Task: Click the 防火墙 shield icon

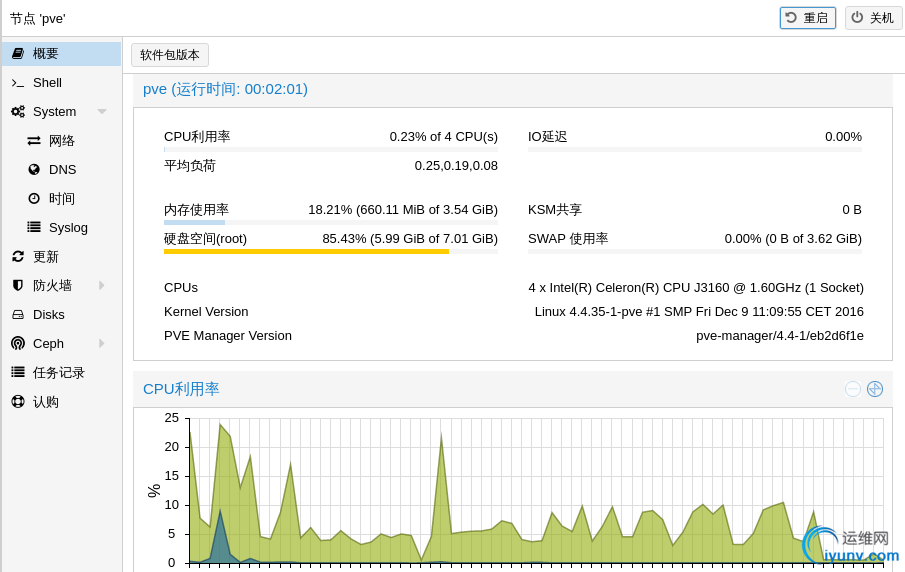Action: [18, 286]
